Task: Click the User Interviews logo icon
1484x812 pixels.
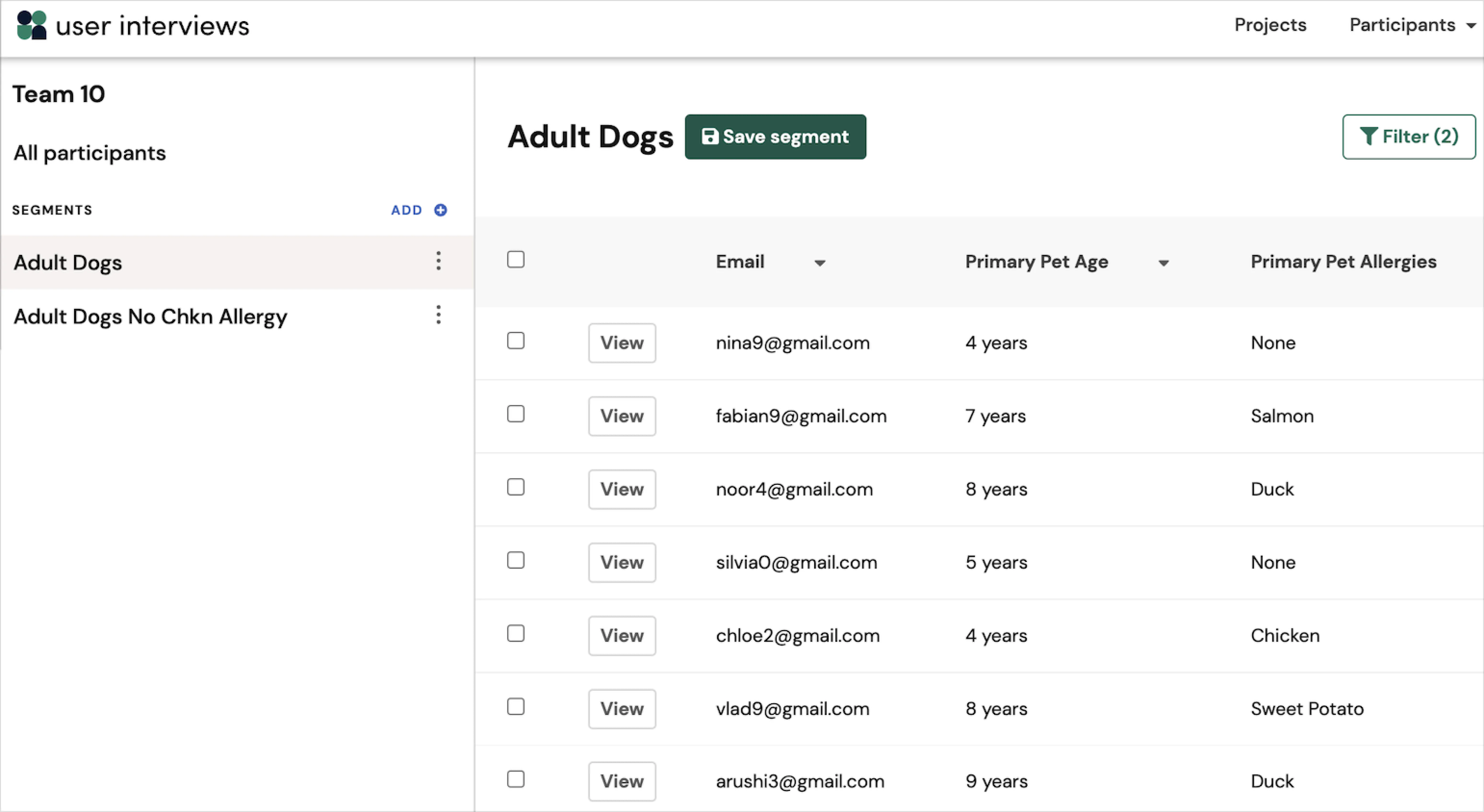Action: (32, 25)
